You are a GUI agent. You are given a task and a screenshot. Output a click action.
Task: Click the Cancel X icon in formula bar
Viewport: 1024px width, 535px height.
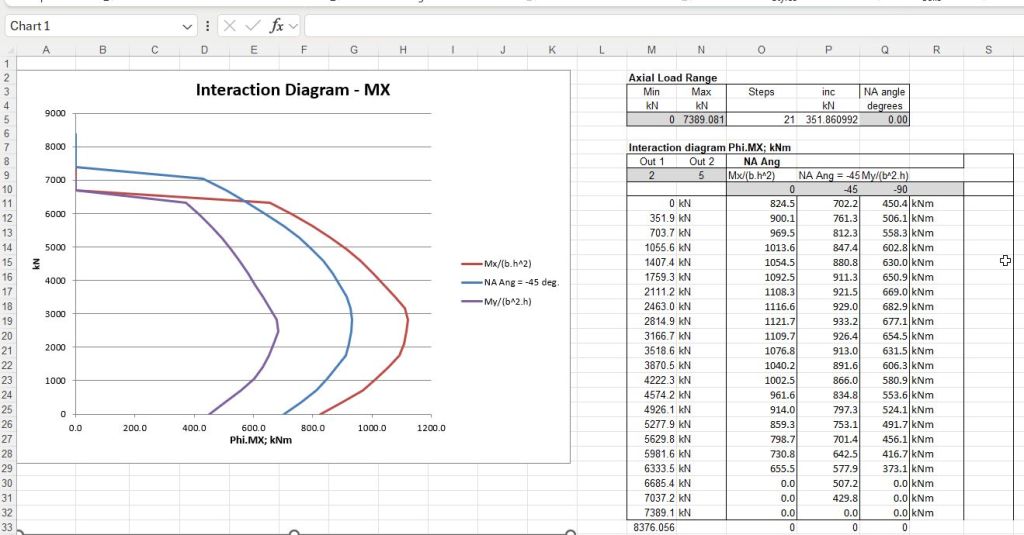tap(230, 26)
